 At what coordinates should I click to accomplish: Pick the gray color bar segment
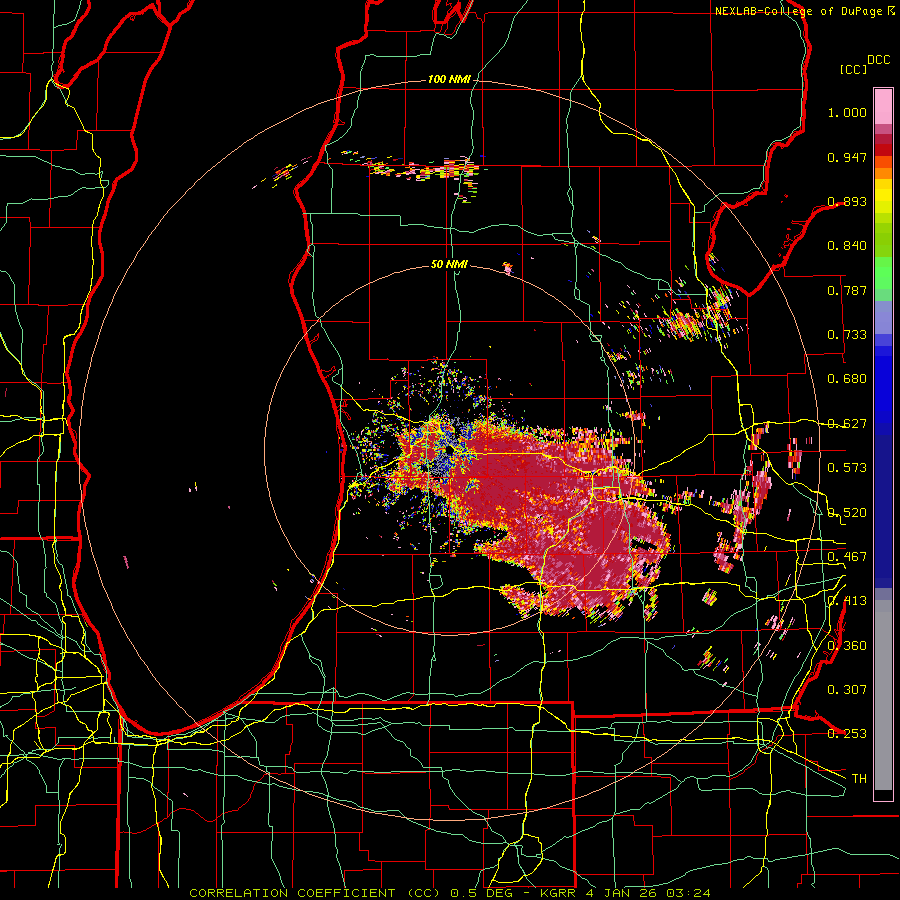pos(883,695)
